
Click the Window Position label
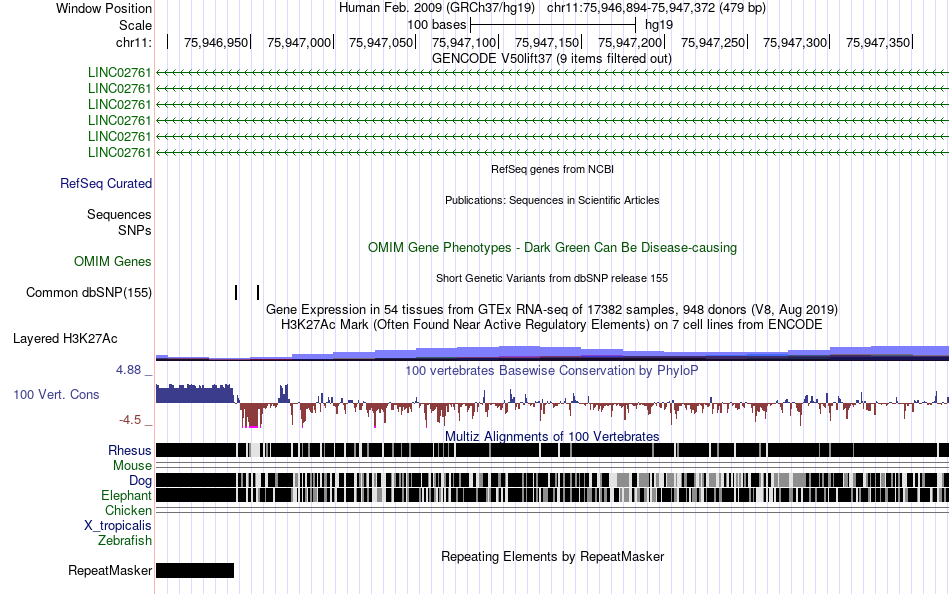click(104, 8)
